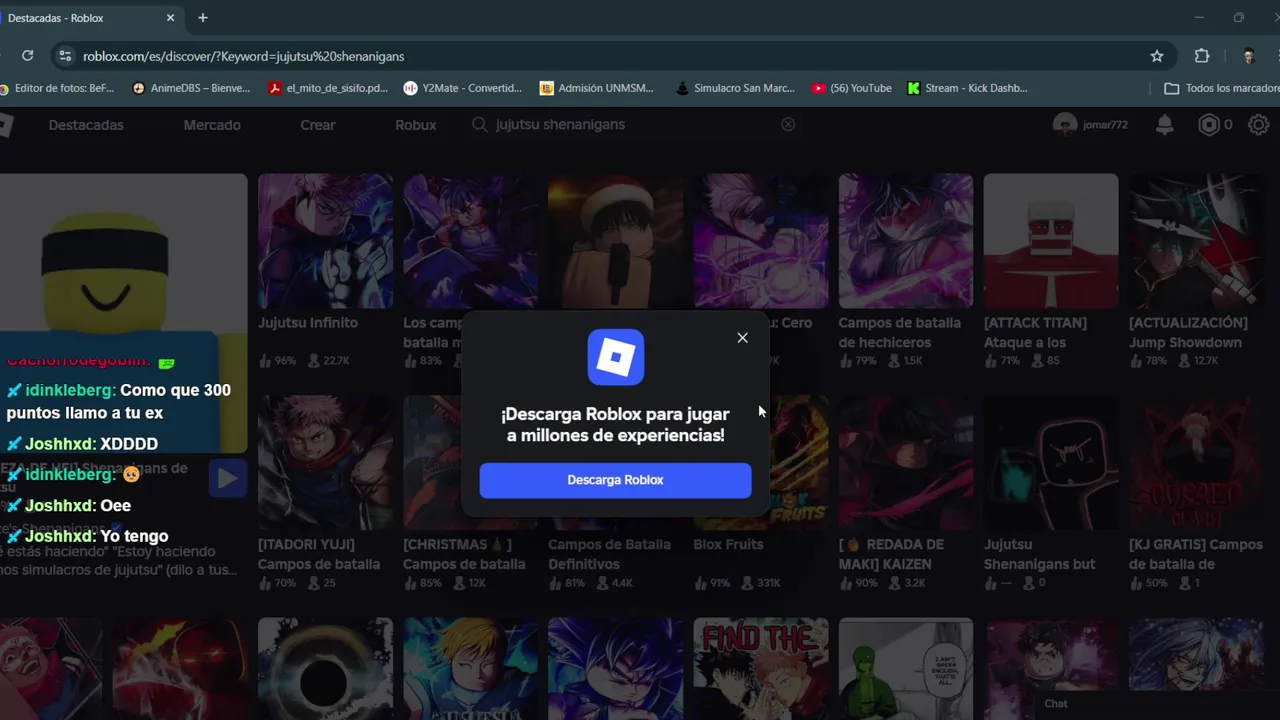Open the jomar772 profile avatar
The height and width of the screenshot is (720, 1280).
coord(1065,125)
